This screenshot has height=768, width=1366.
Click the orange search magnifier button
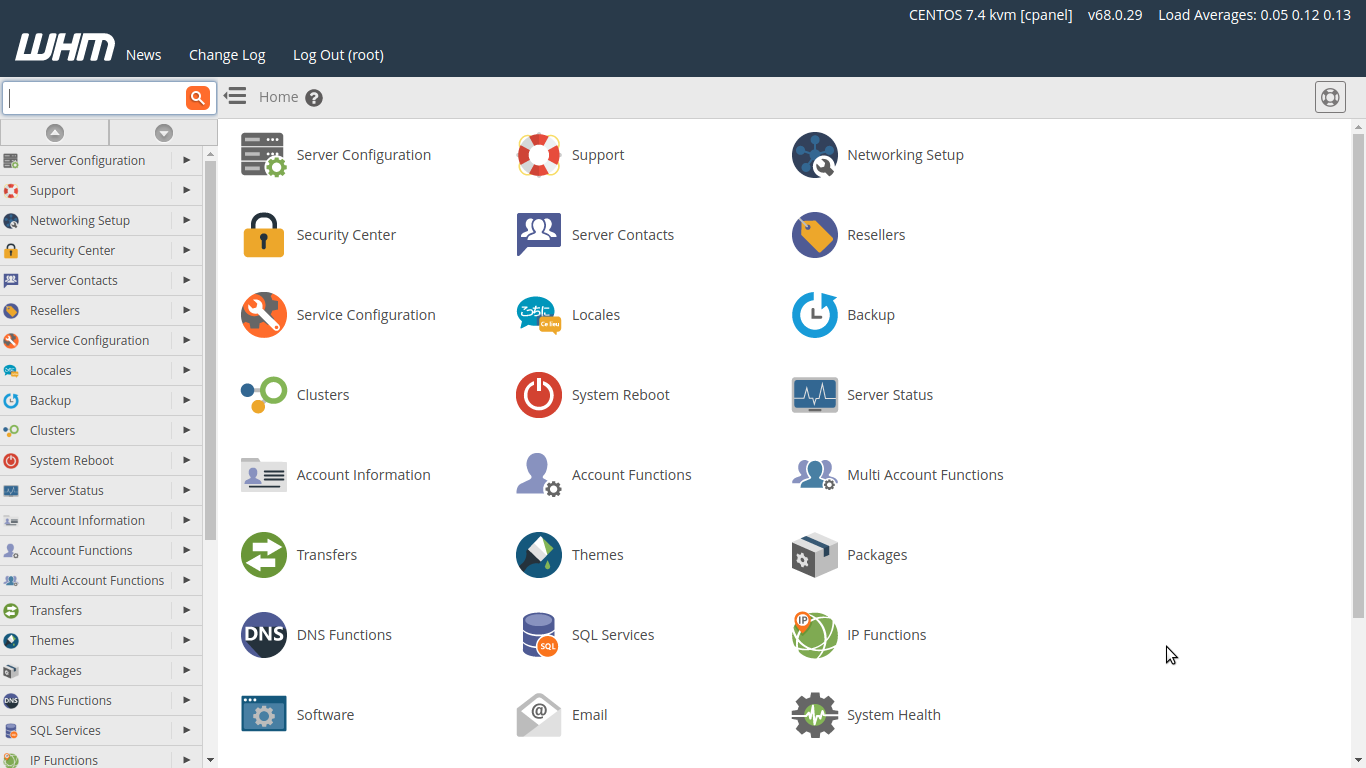pyautogui.click(x=198, y=97)
